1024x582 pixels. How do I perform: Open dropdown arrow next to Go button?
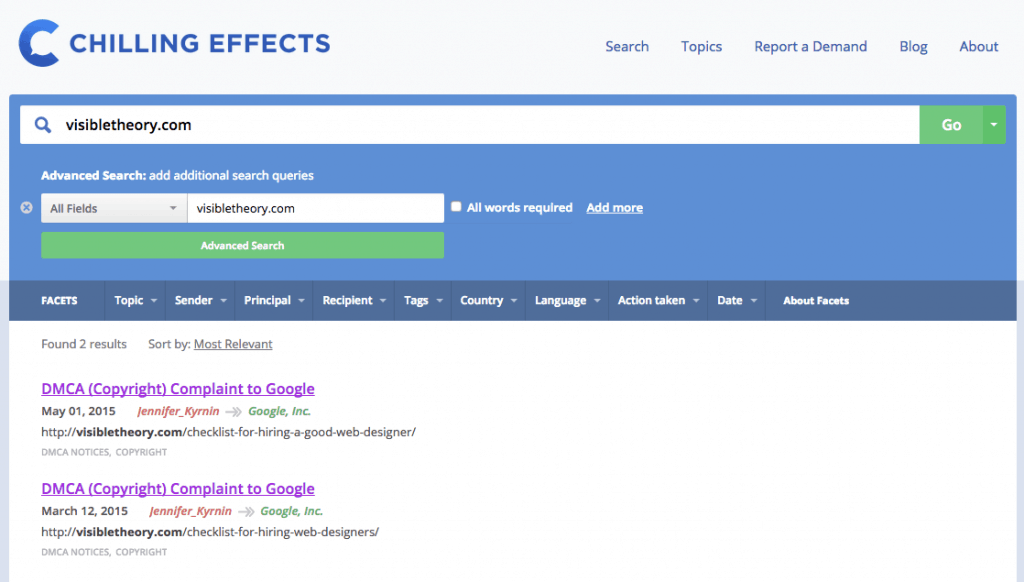[x=993, y=125]
